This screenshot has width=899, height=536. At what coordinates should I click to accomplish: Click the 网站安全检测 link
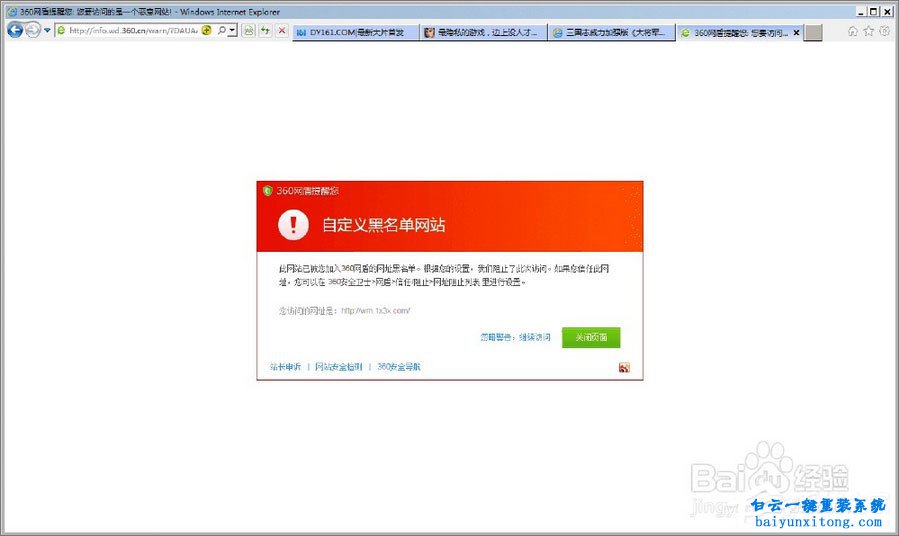pyautogui.click(x=338, y=367)
